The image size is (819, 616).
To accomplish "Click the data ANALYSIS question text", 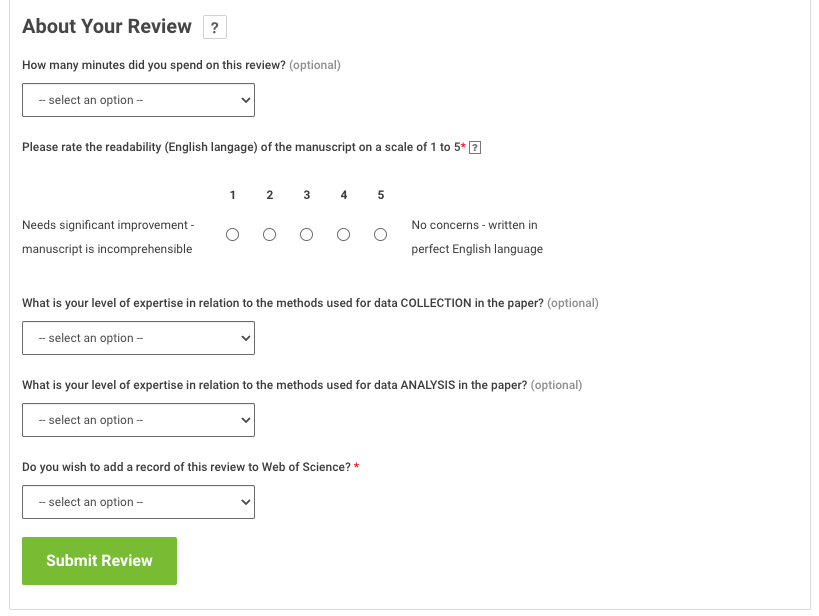I will pos(274,385).
